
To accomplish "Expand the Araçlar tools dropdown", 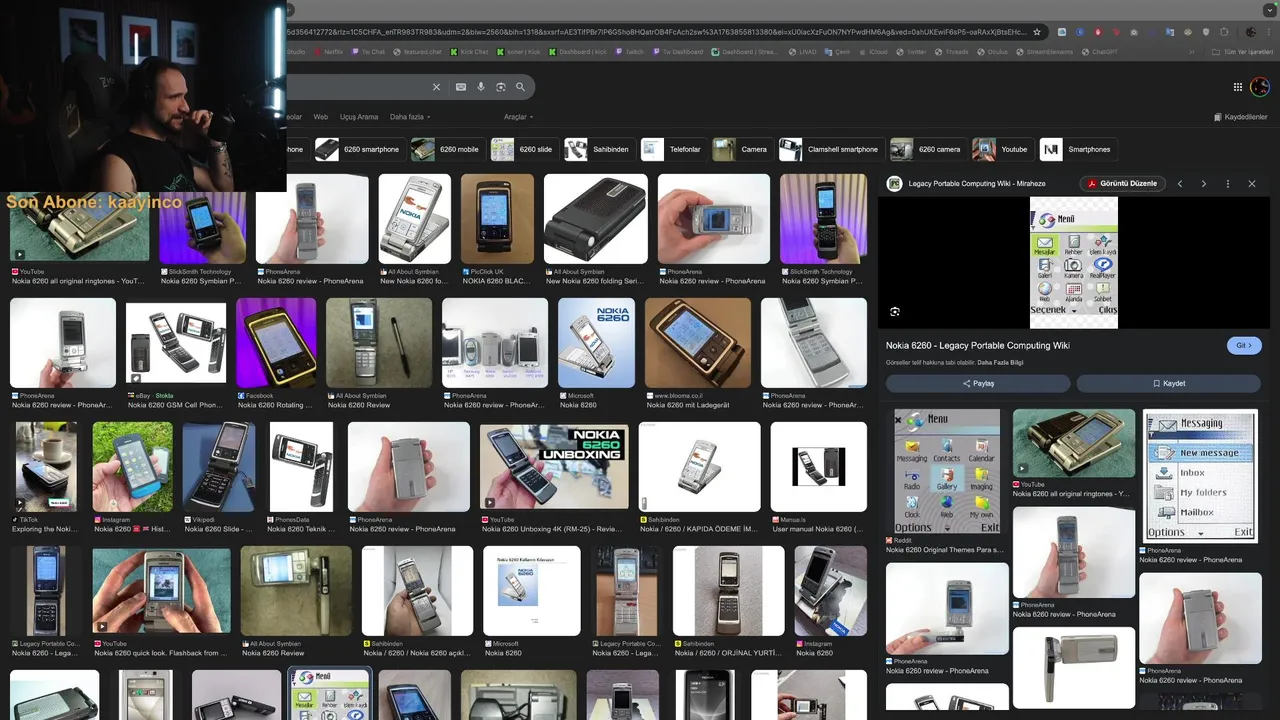I will 518,117.
